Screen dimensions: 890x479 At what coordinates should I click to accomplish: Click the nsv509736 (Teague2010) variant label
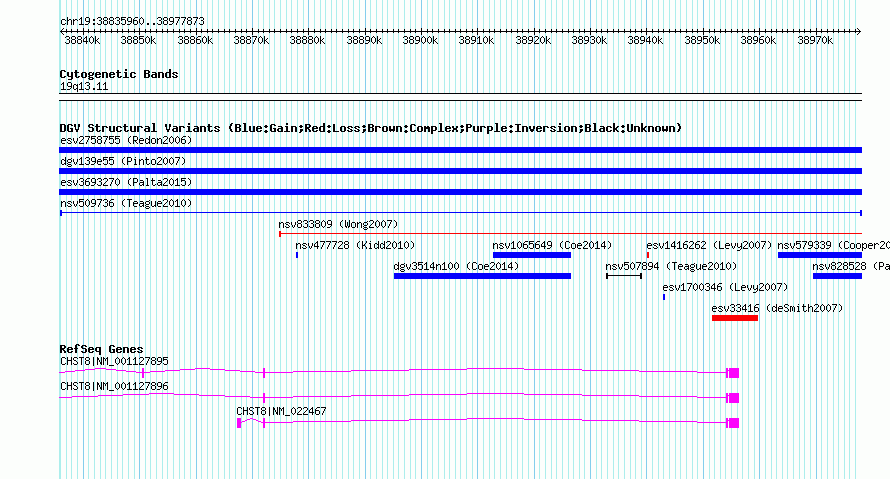tap(126, 203)
